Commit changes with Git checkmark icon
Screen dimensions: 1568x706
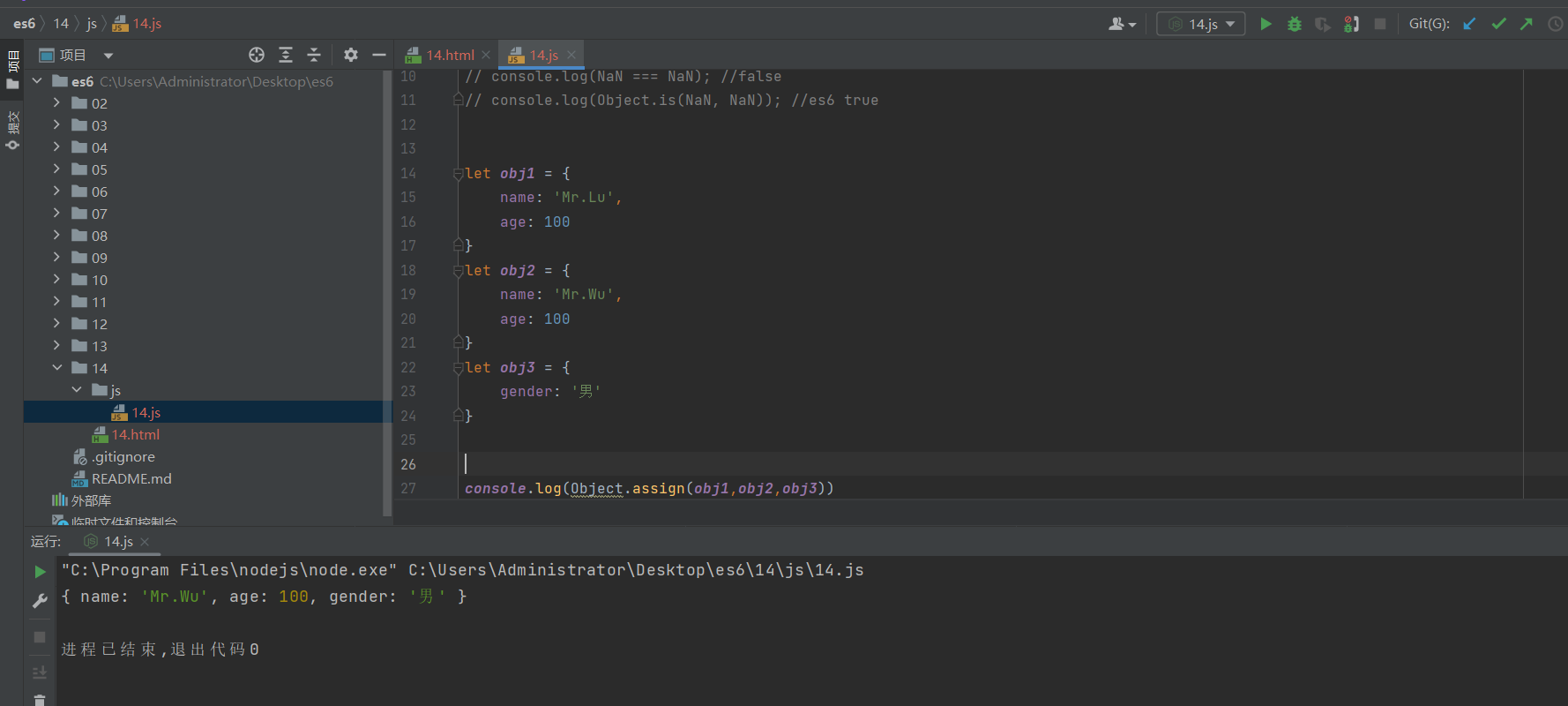pos(1498,24)
